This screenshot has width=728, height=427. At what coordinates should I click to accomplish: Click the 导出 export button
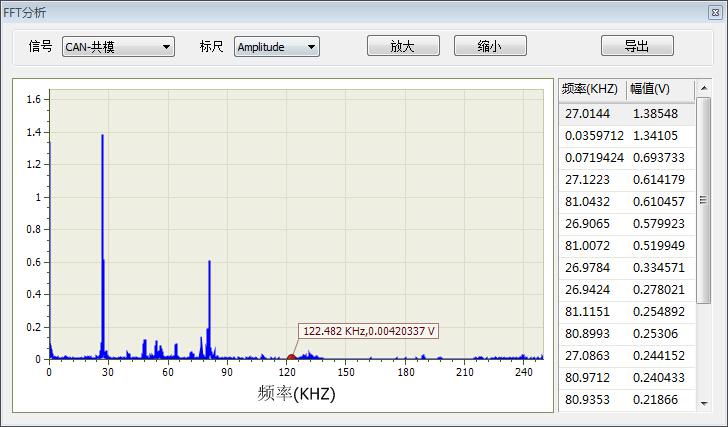click(636, 46)
